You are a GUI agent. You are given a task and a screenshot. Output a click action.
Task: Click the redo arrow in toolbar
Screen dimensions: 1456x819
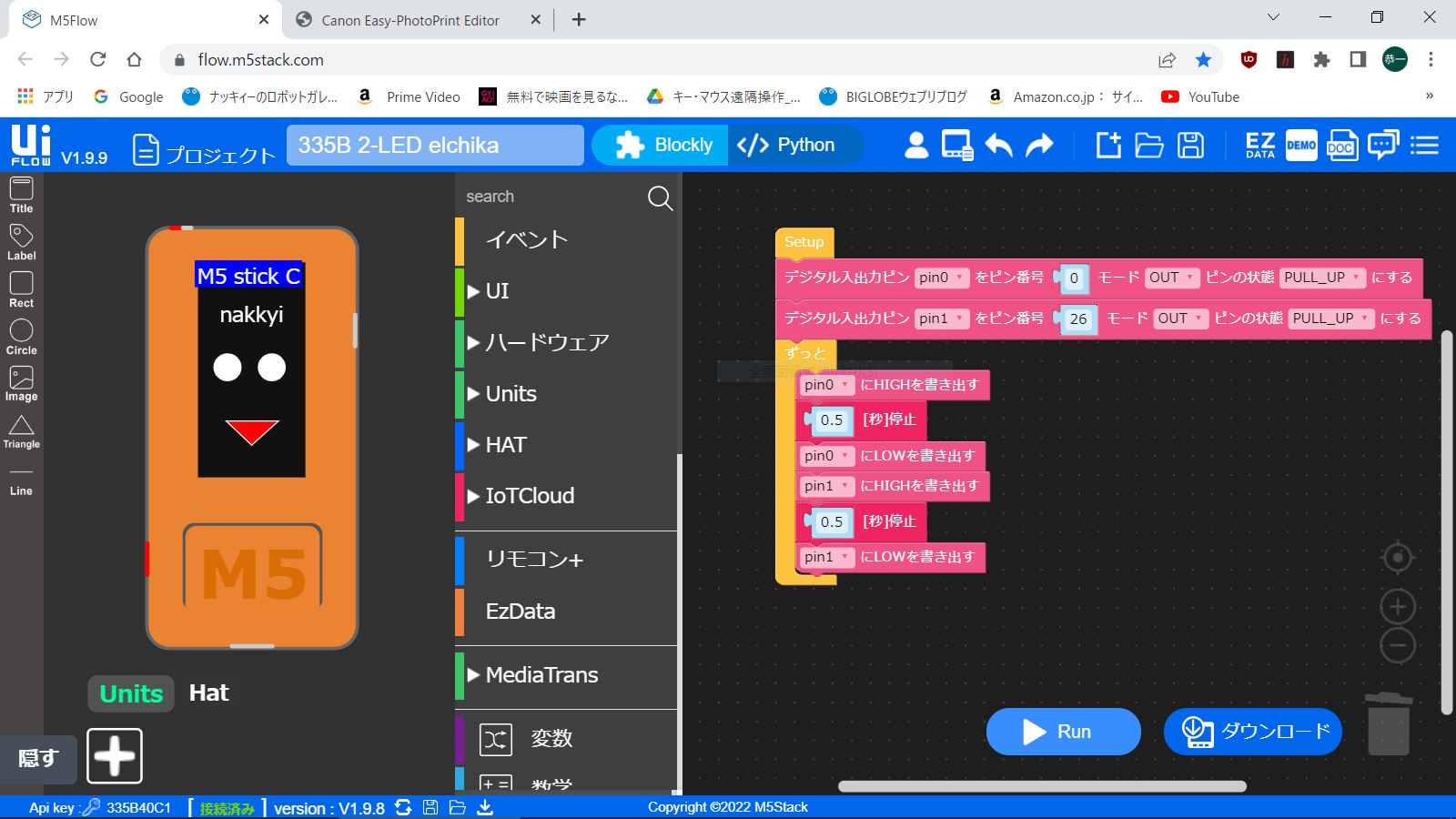point(1039,146)
